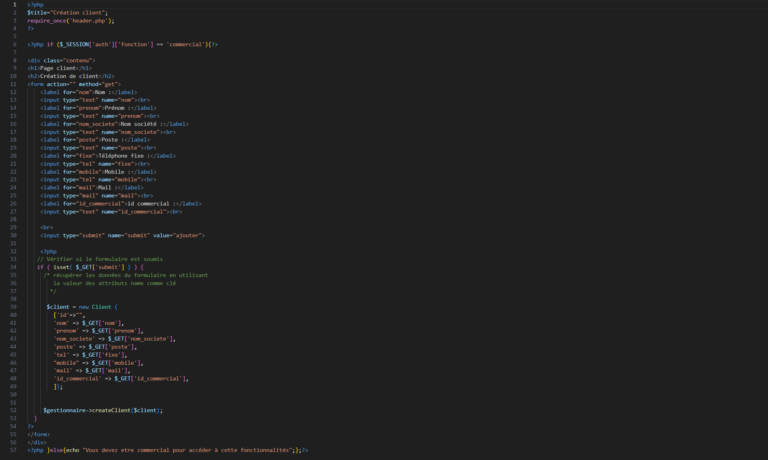Click line number 50 in the gutter
The width and height of the screenshot is (768, 460).
(x=13, y=395)
